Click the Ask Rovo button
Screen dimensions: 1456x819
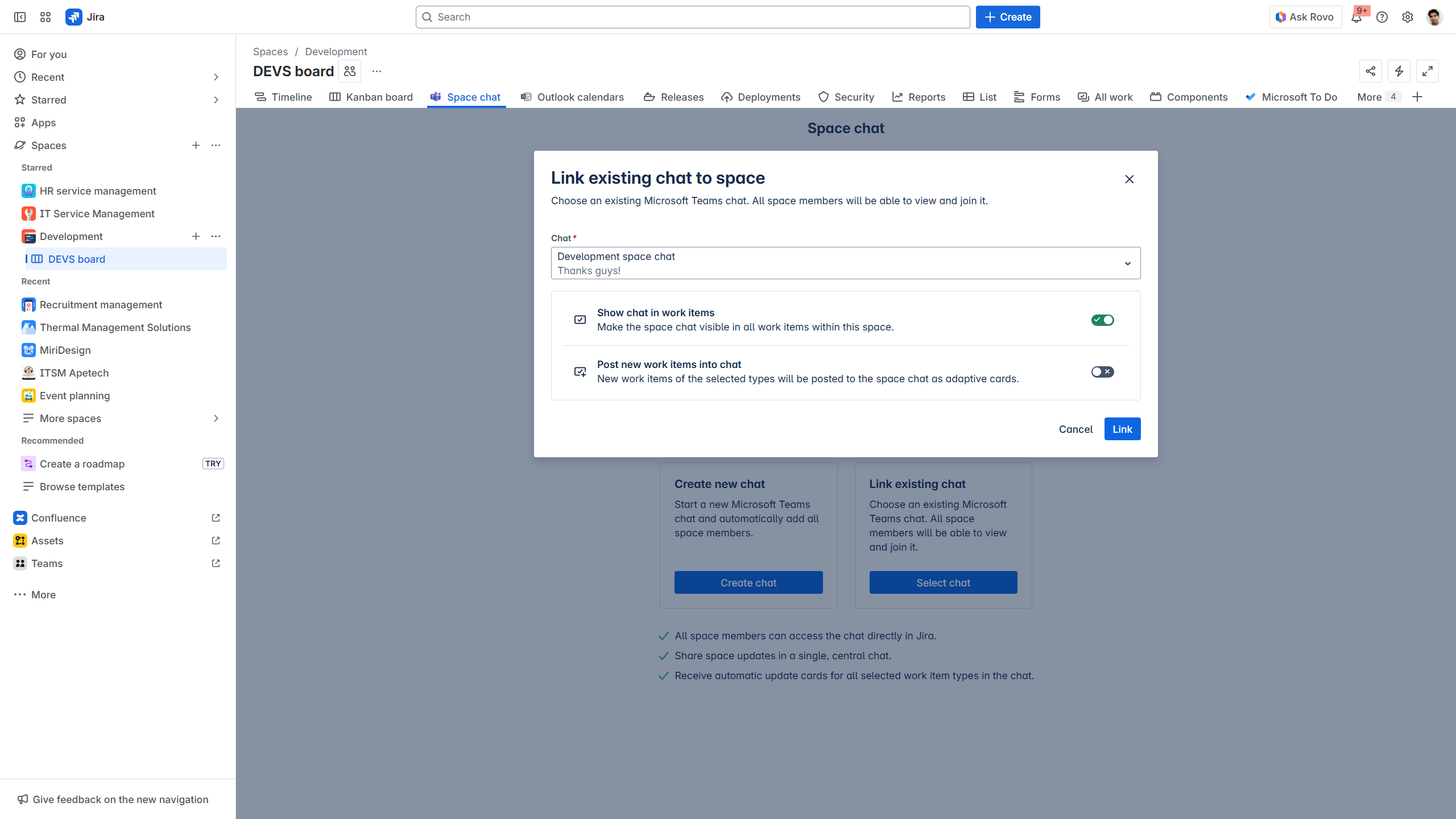[1305, 17]
